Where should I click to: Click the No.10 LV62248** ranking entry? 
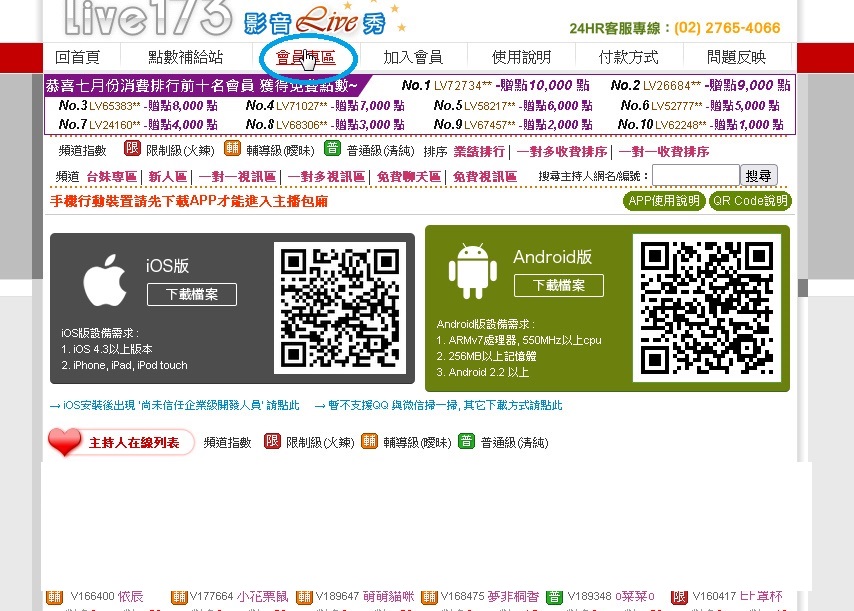[x=700, y=125]
